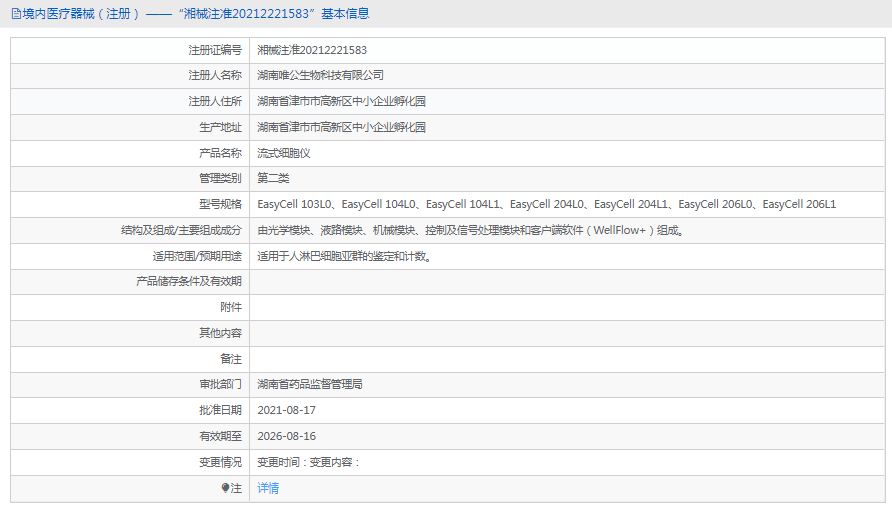Viewport: 892px width, 509px height.
Task: Click the 注册证编号 label
Action: (x=215, y=50)
